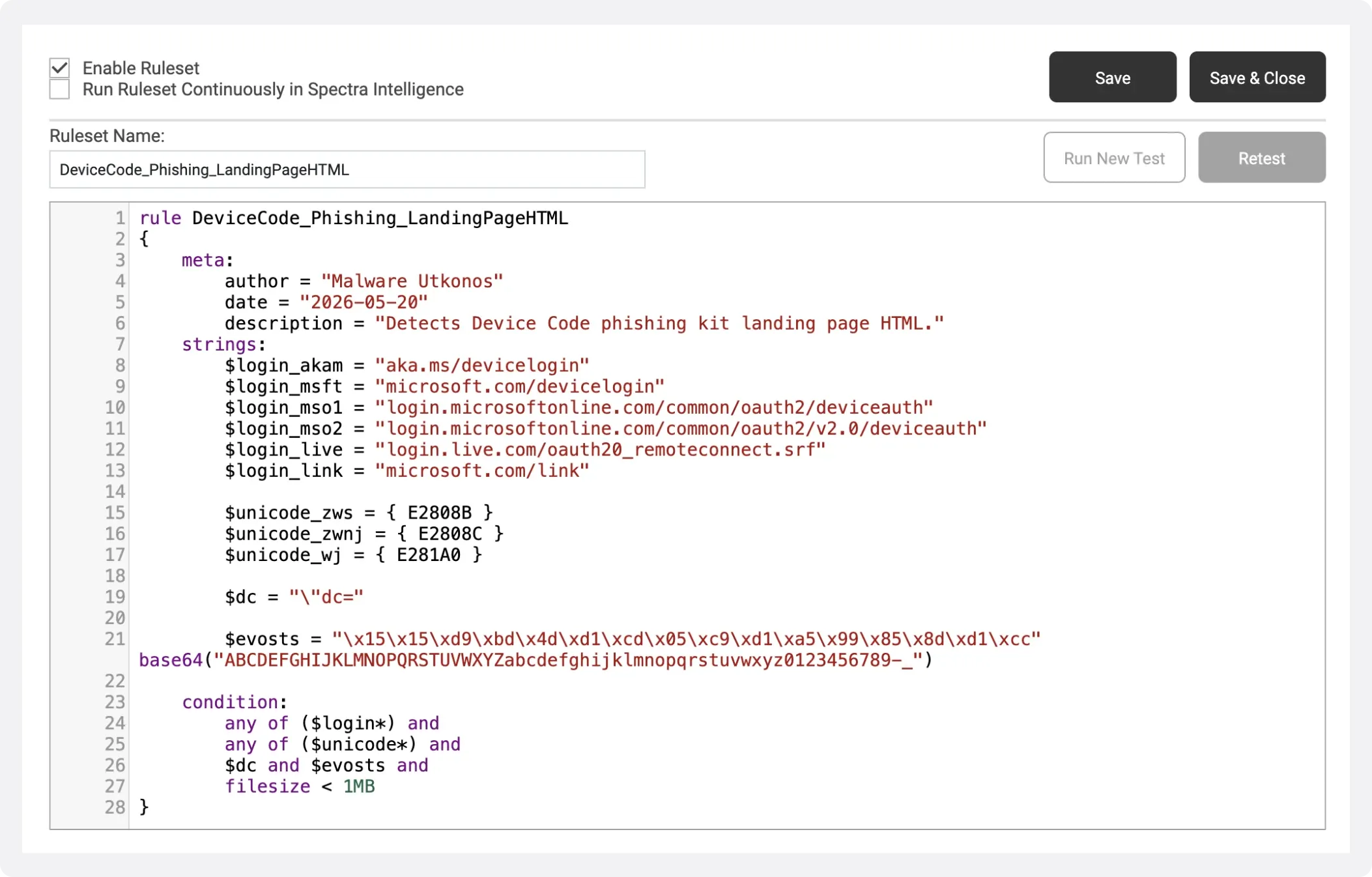Screen dimensions: 1372x877
Task: Focus the Ruleset Name input field
Action: (x=347, y=169)
